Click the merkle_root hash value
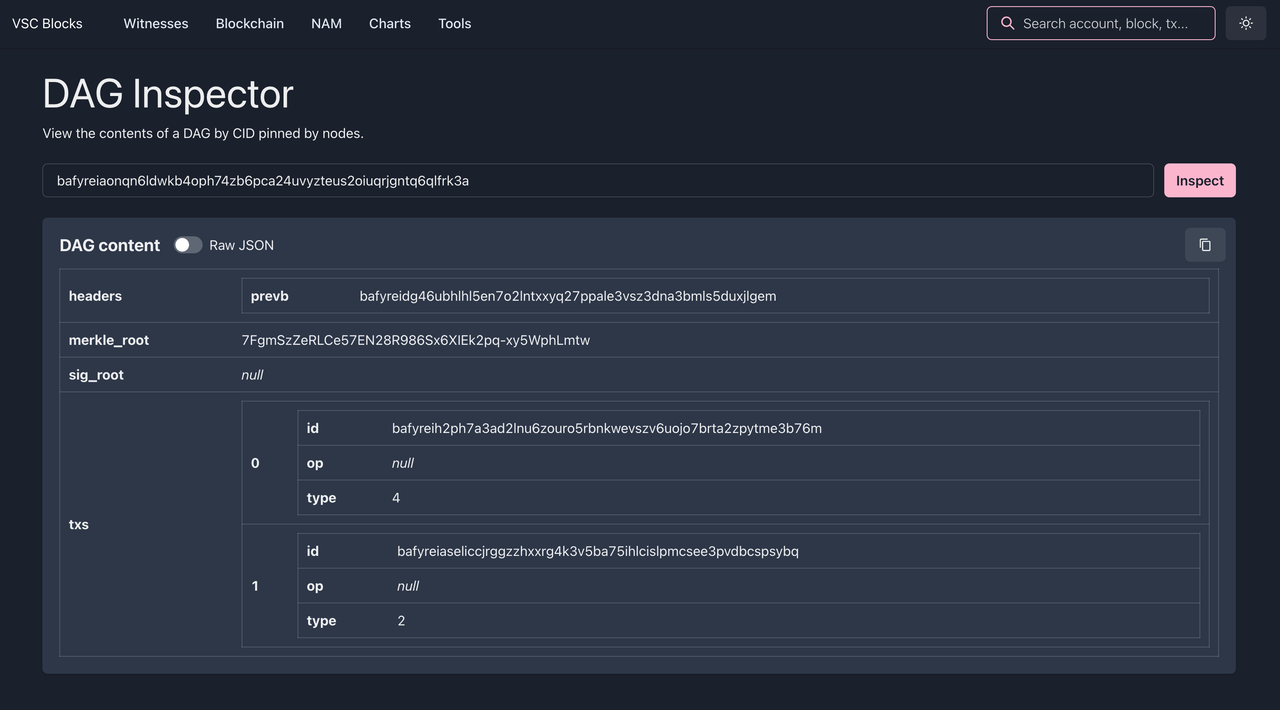The height and width of the screenshot is (710, 1280). click(415, 340)
